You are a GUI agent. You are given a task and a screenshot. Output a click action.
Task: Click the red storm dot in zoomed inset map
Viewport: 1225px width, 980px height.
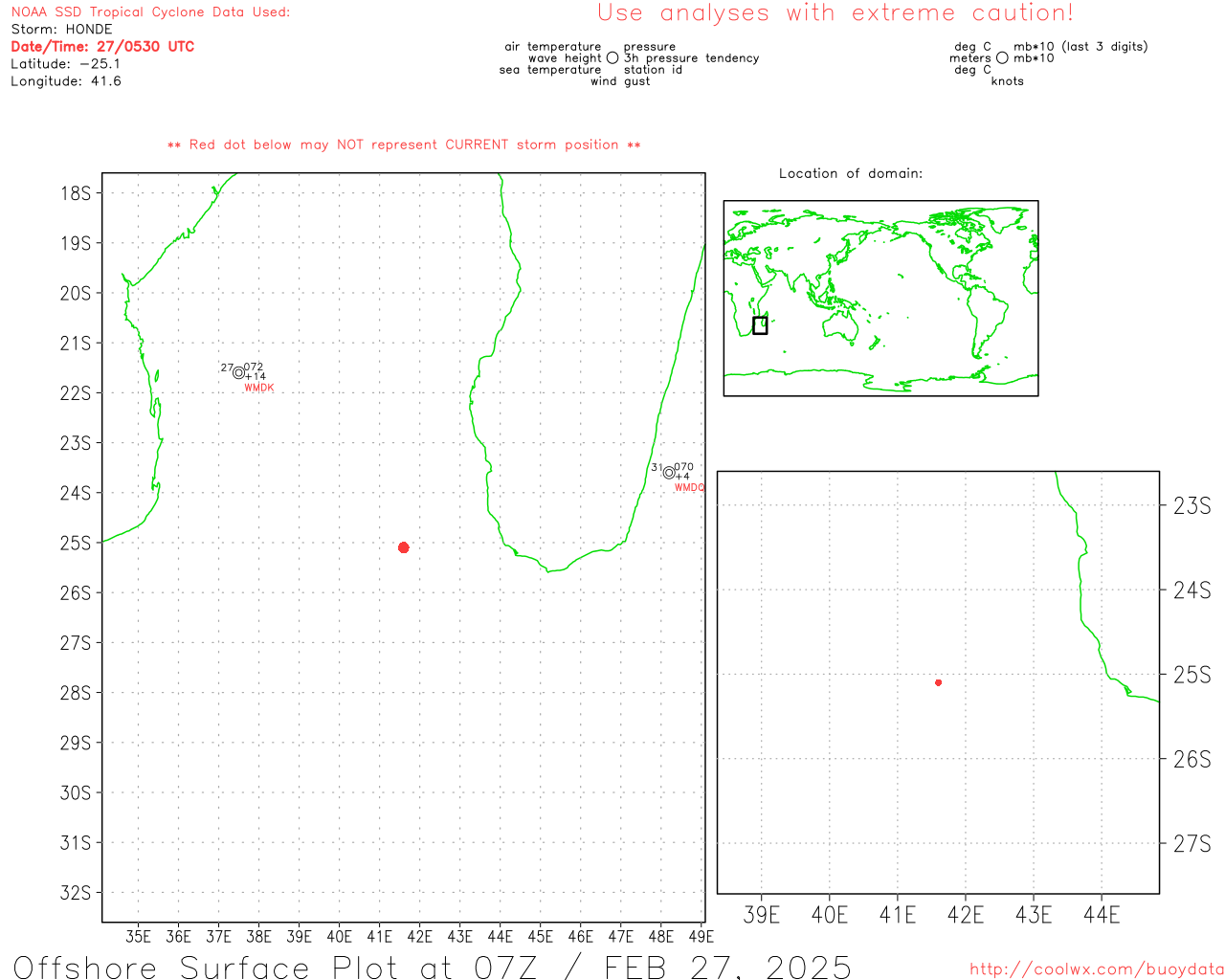pyautogui.click(x=938, y=682)
